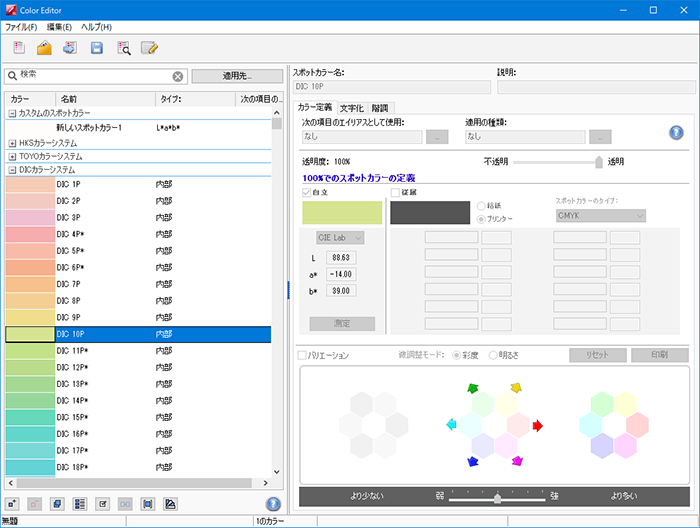Click the browse button beside alias field
The width and height of the screenshot is (700, 528).
click(x=437, y=137)
